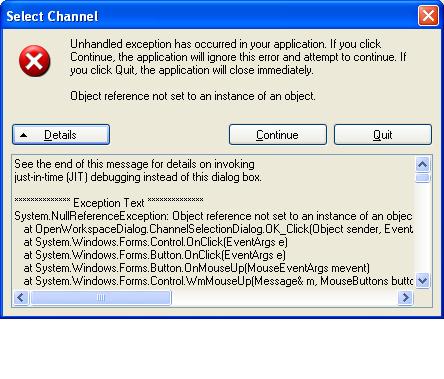Viewport: 444px width, 379px height.
Task: Click 'See the end of this message' line
Action: pos(134,164)
